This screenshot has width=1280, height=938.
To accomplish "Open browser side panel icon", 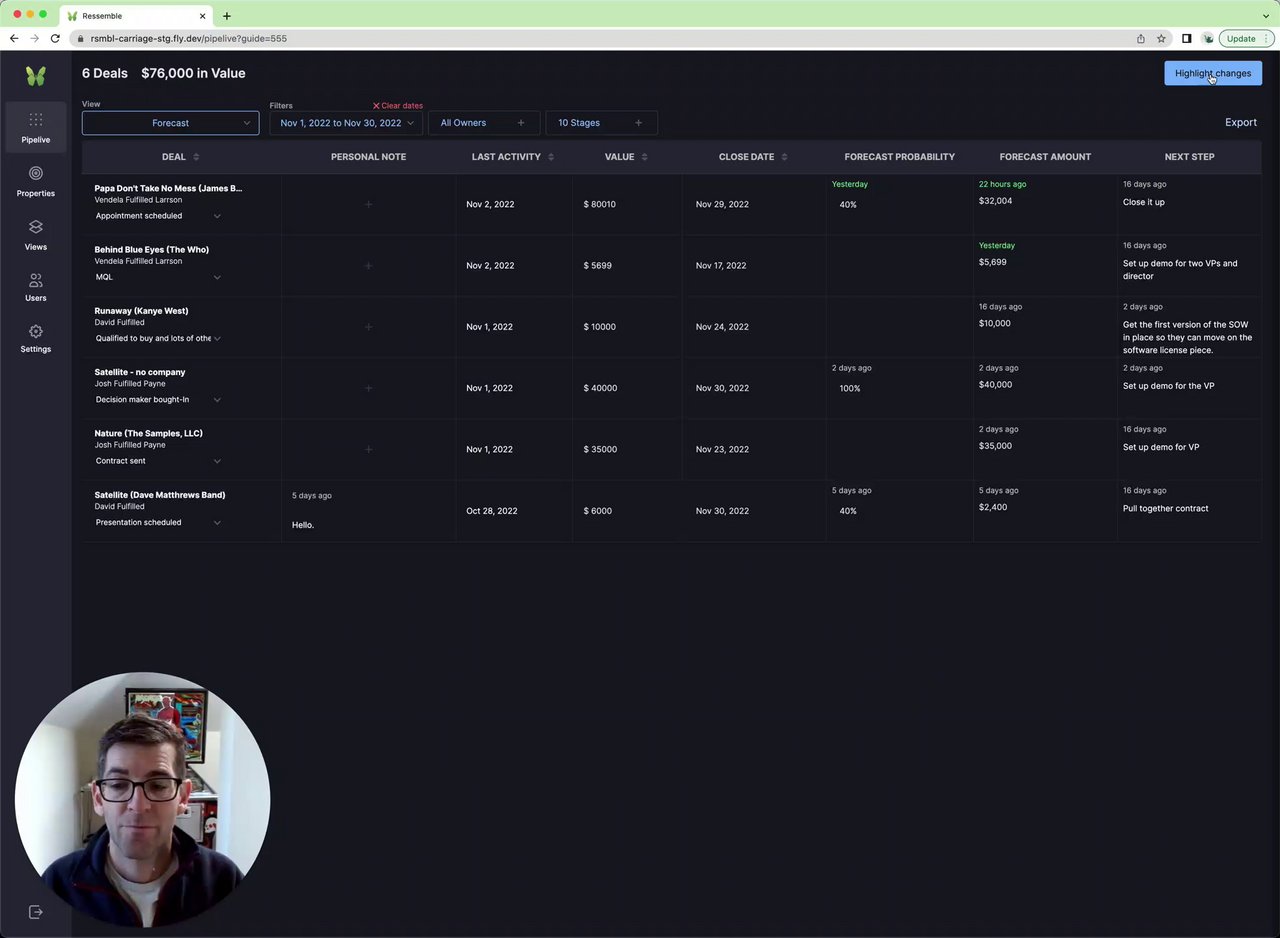I will tap(1186, 38).
